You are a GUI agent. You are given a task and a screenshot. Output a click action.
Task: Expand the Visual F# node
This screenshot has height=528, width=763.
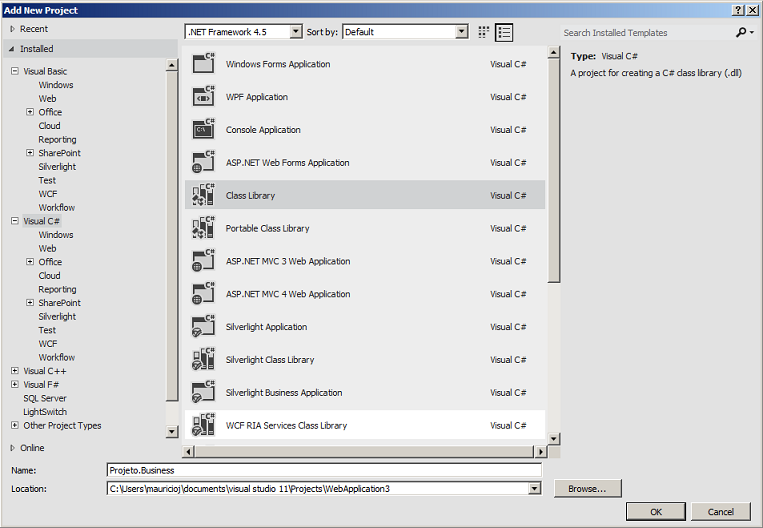[15, 384]
